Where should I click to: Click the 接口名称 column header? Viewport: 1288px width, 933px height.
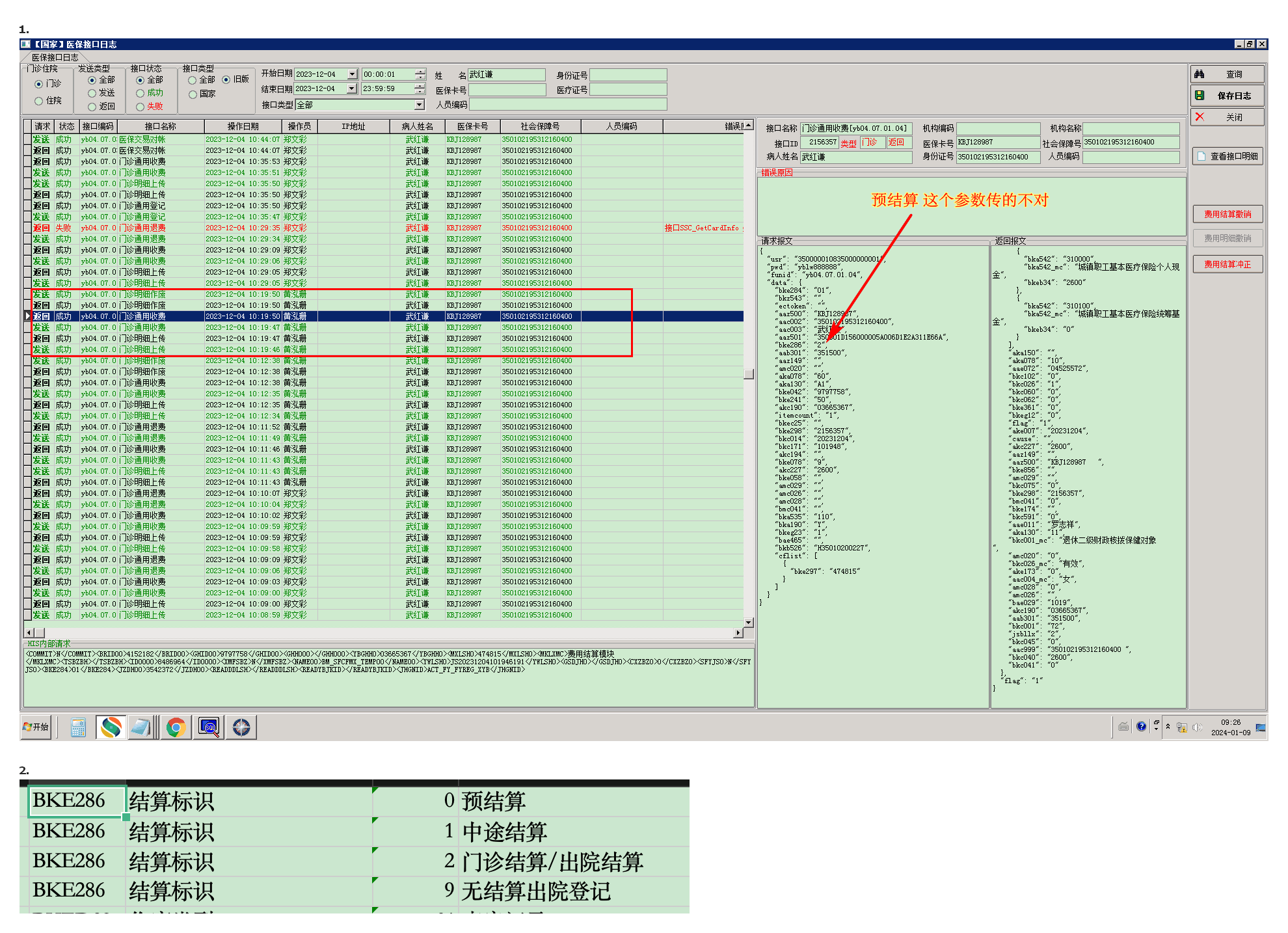[160, 126]
